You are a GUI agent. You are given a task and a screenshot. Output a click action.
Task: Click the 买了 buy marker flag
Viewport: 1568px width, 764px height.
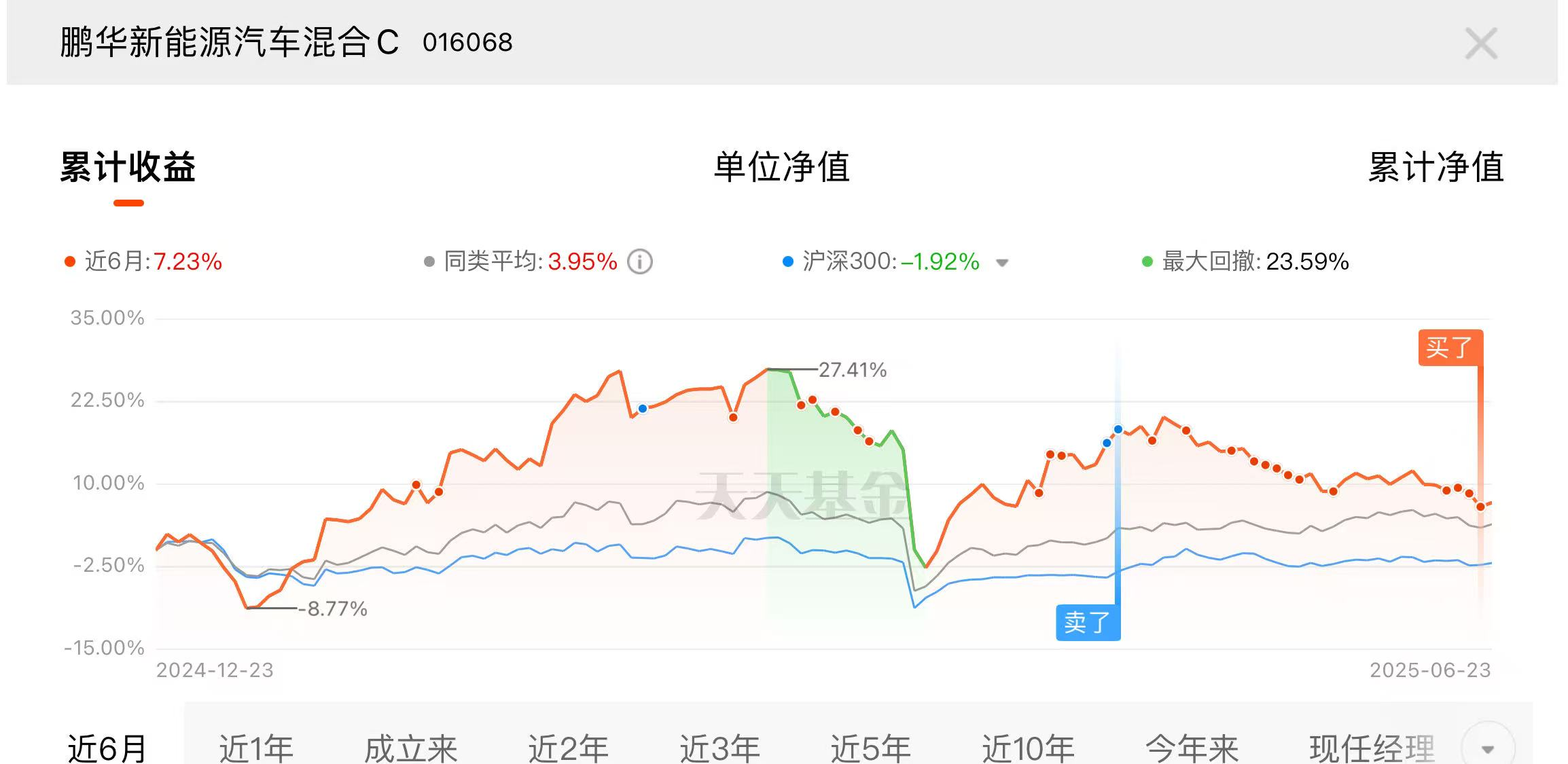[1450, 348]
